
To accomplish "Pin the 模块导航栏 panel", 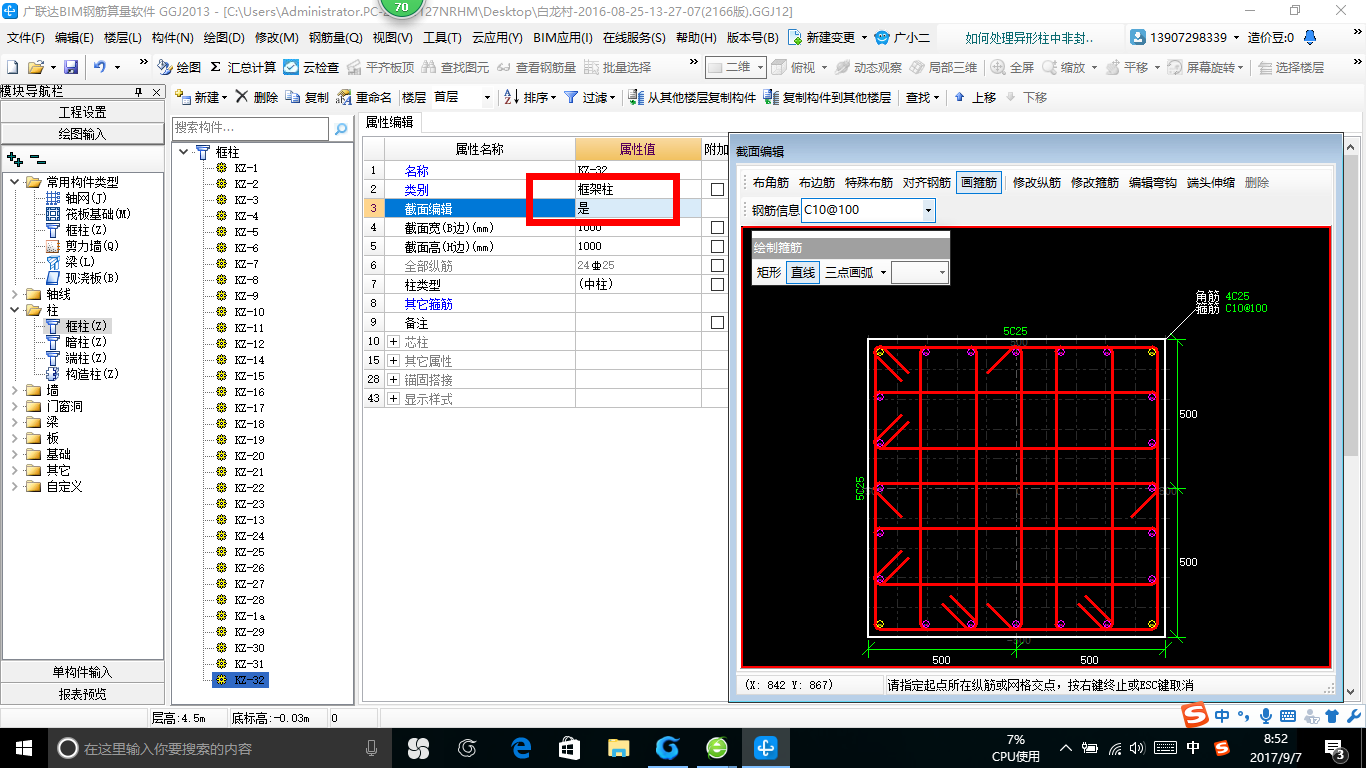I will tap(139, 92).
